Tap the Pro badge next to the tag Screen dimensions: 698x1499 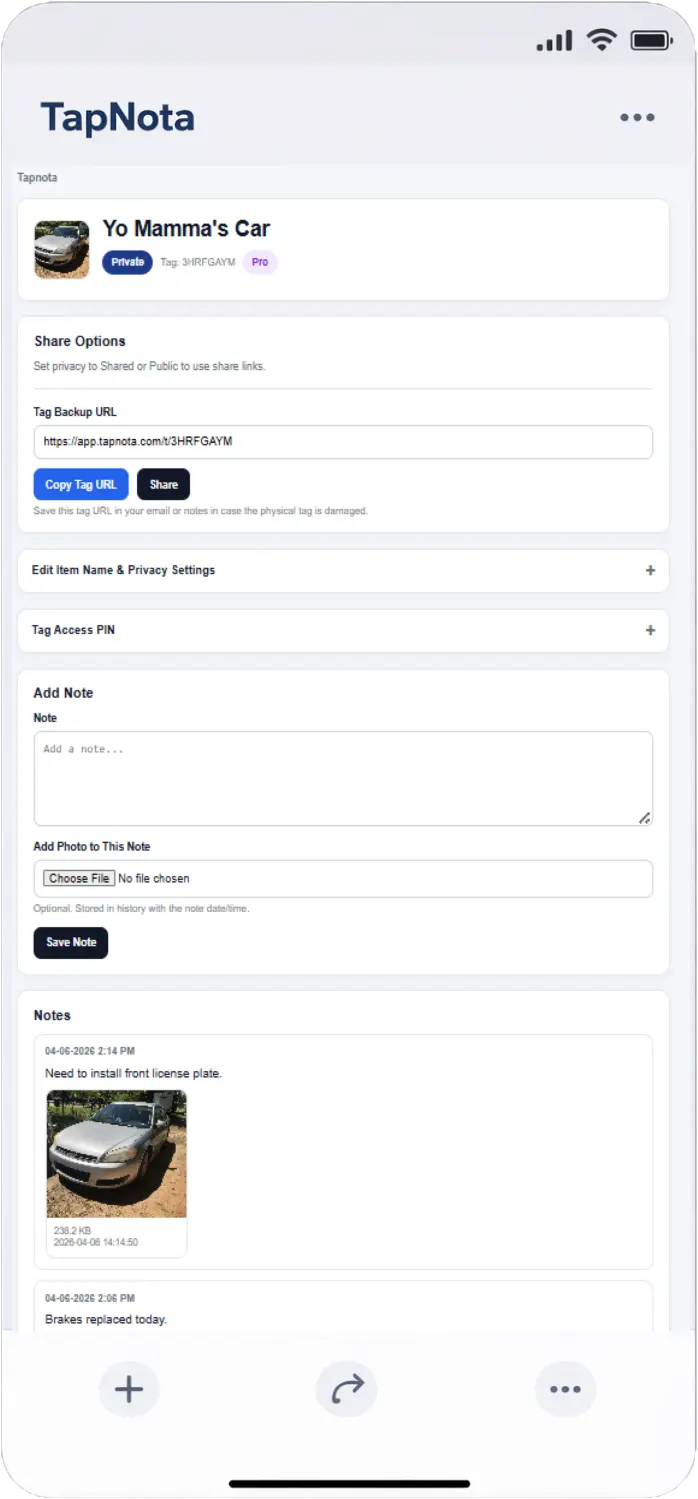[259, 262]
